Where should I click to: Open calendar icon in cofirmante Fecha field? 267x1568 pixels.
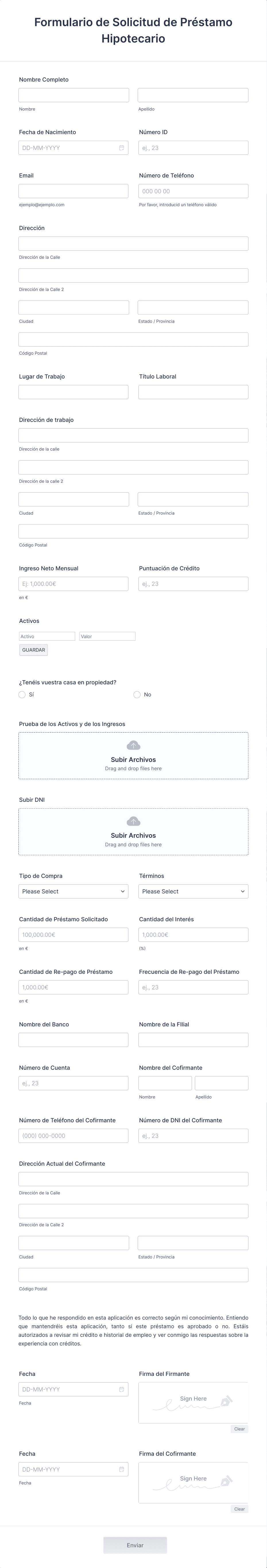point(122,1469)
